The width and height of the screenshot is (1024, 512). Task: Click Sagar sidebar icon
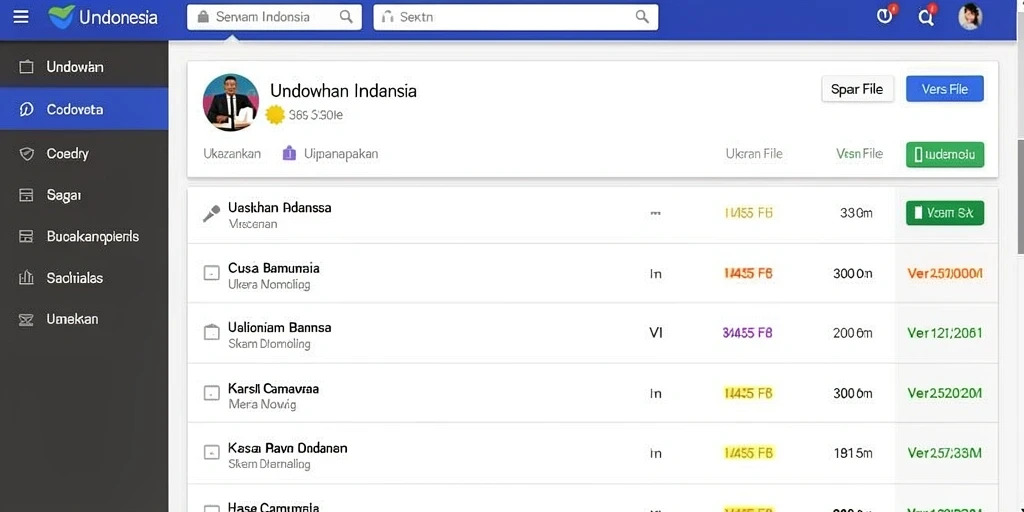tap(26, 195)
